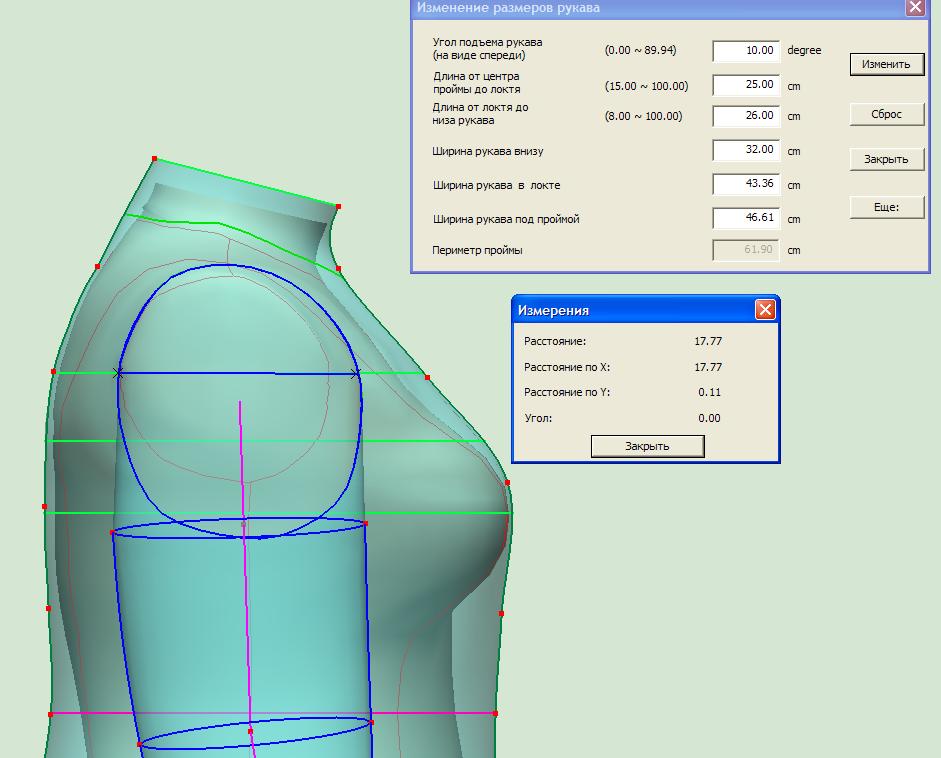
Task: Click the Еще: button
Action: tap(886, 207)
